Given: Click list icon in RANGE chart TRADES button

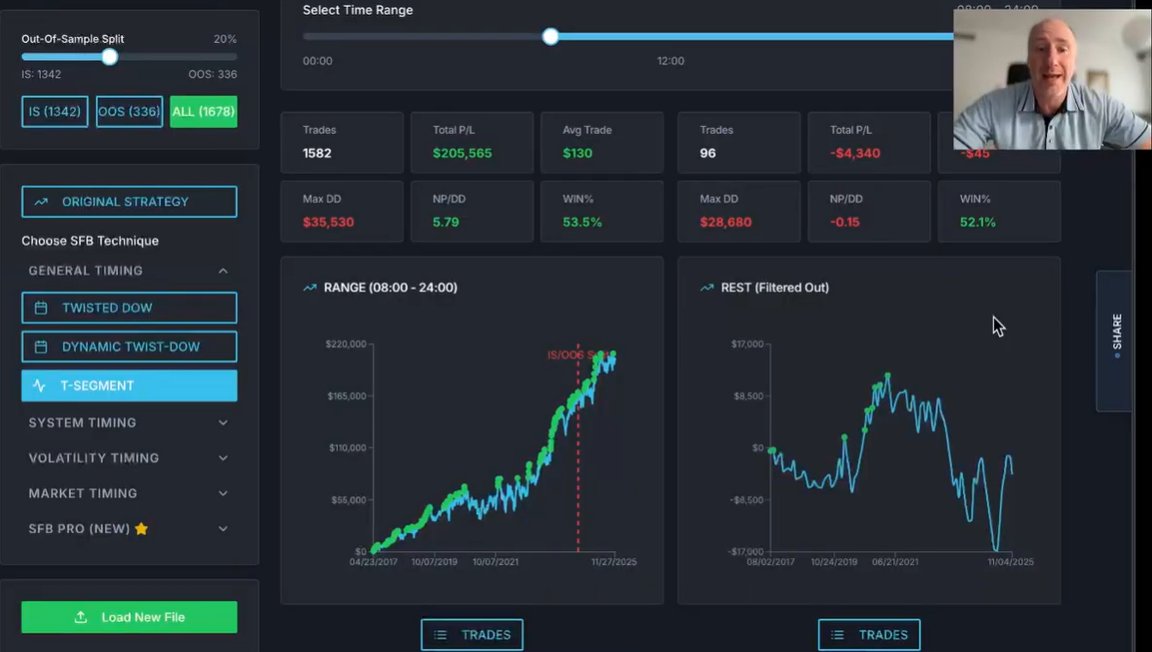Looking at the screenshot, I should coord(440,634).
